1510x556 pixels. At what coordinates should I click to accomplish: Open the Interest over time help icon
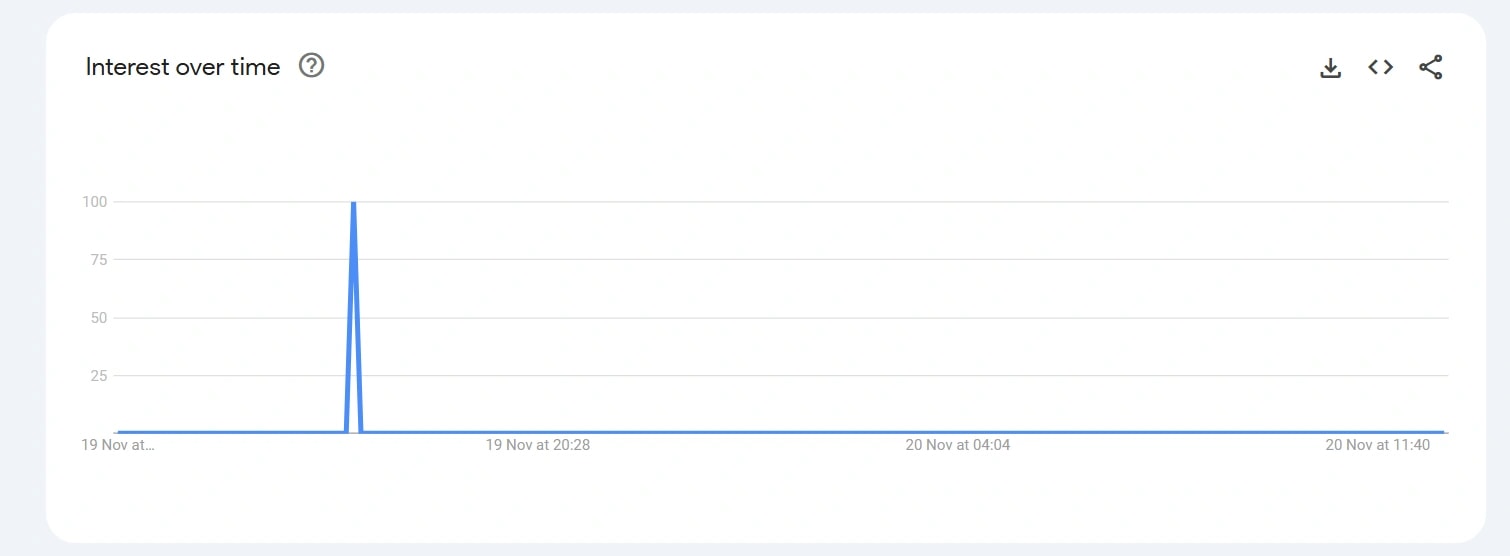[312, 66]
